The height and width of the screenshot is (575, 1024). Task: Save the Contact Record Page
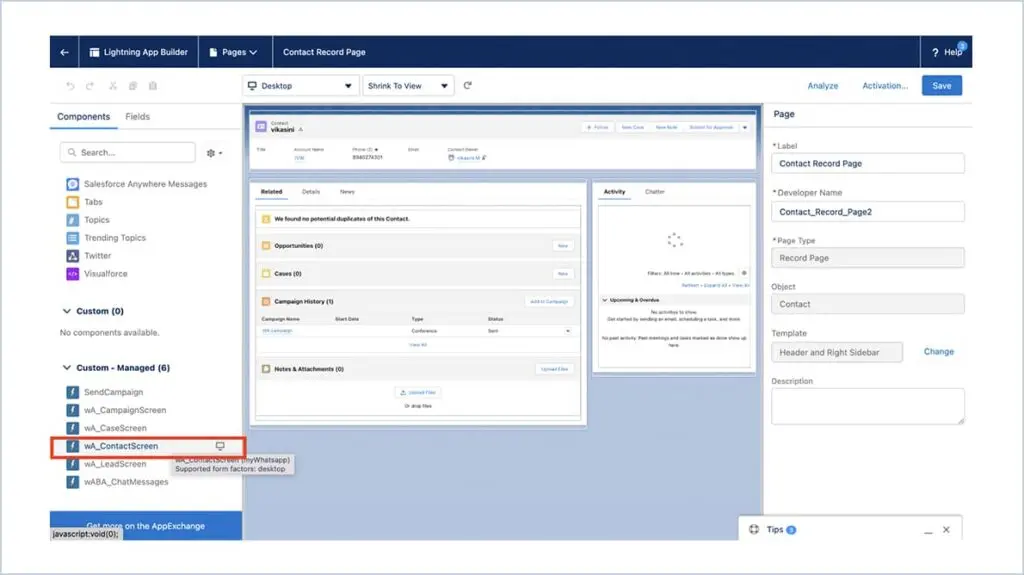point(942,86)
